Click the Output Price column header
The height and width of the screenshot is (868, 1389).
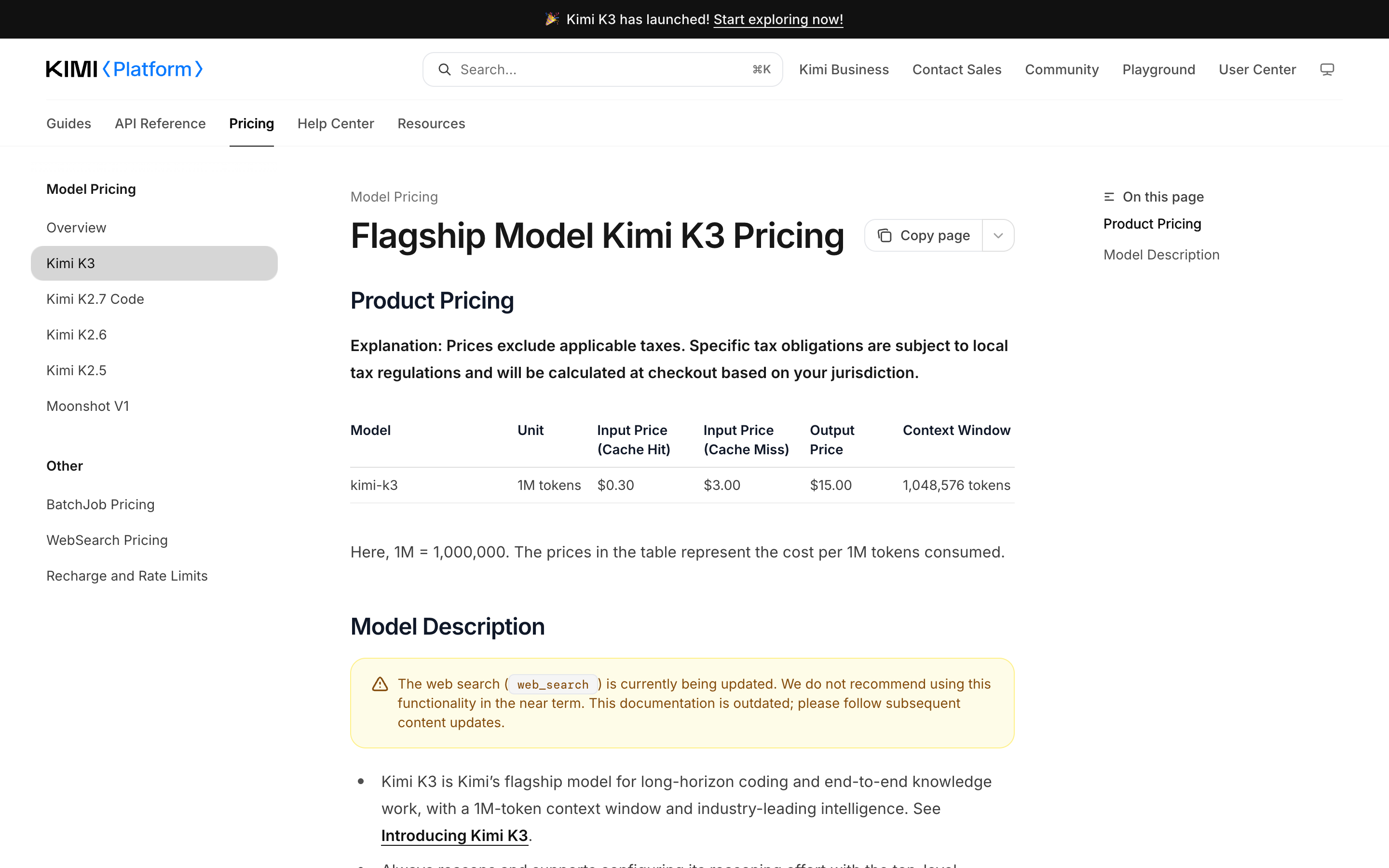(832, 440)
